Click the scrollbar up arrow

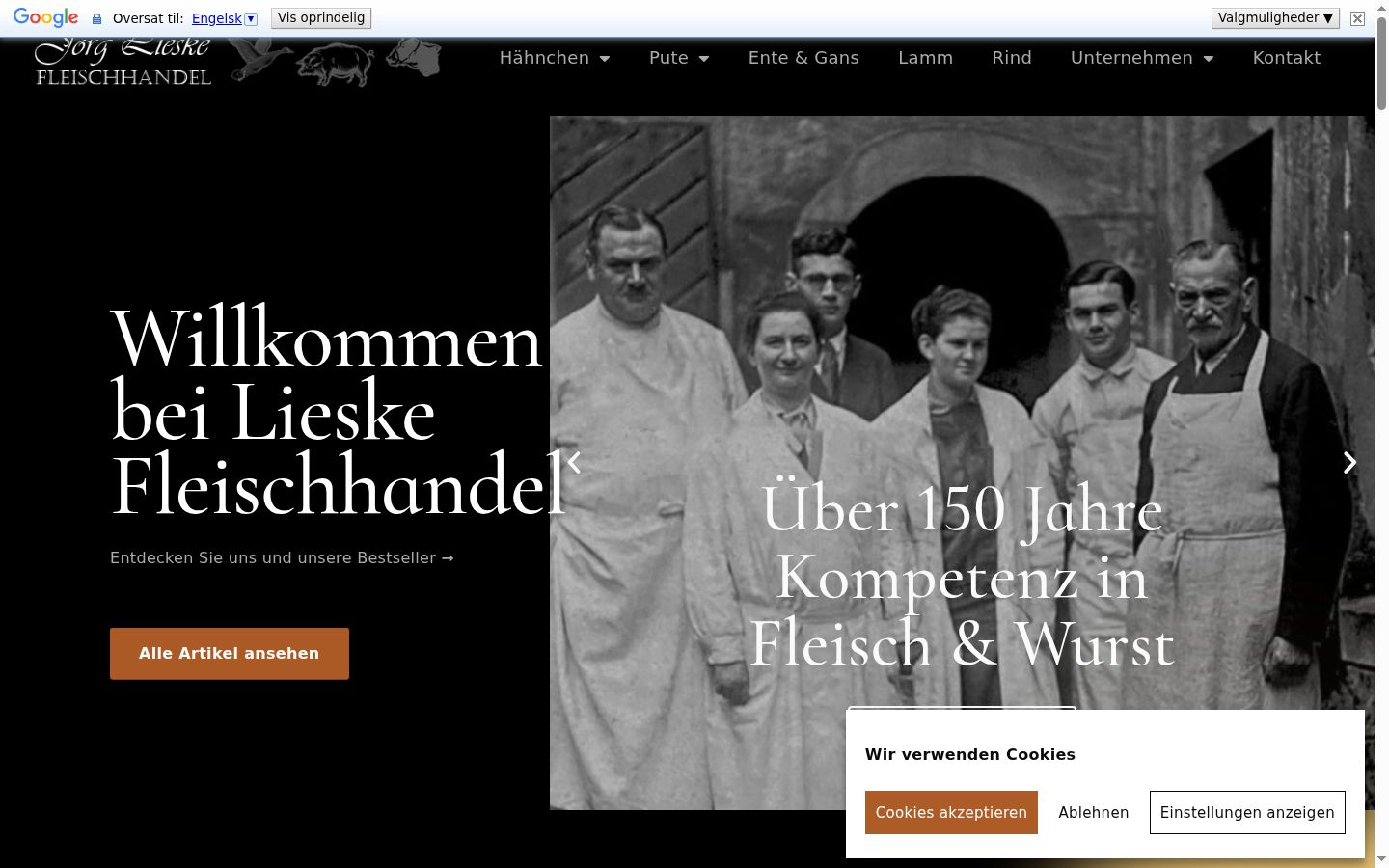tap(1381, 7)
